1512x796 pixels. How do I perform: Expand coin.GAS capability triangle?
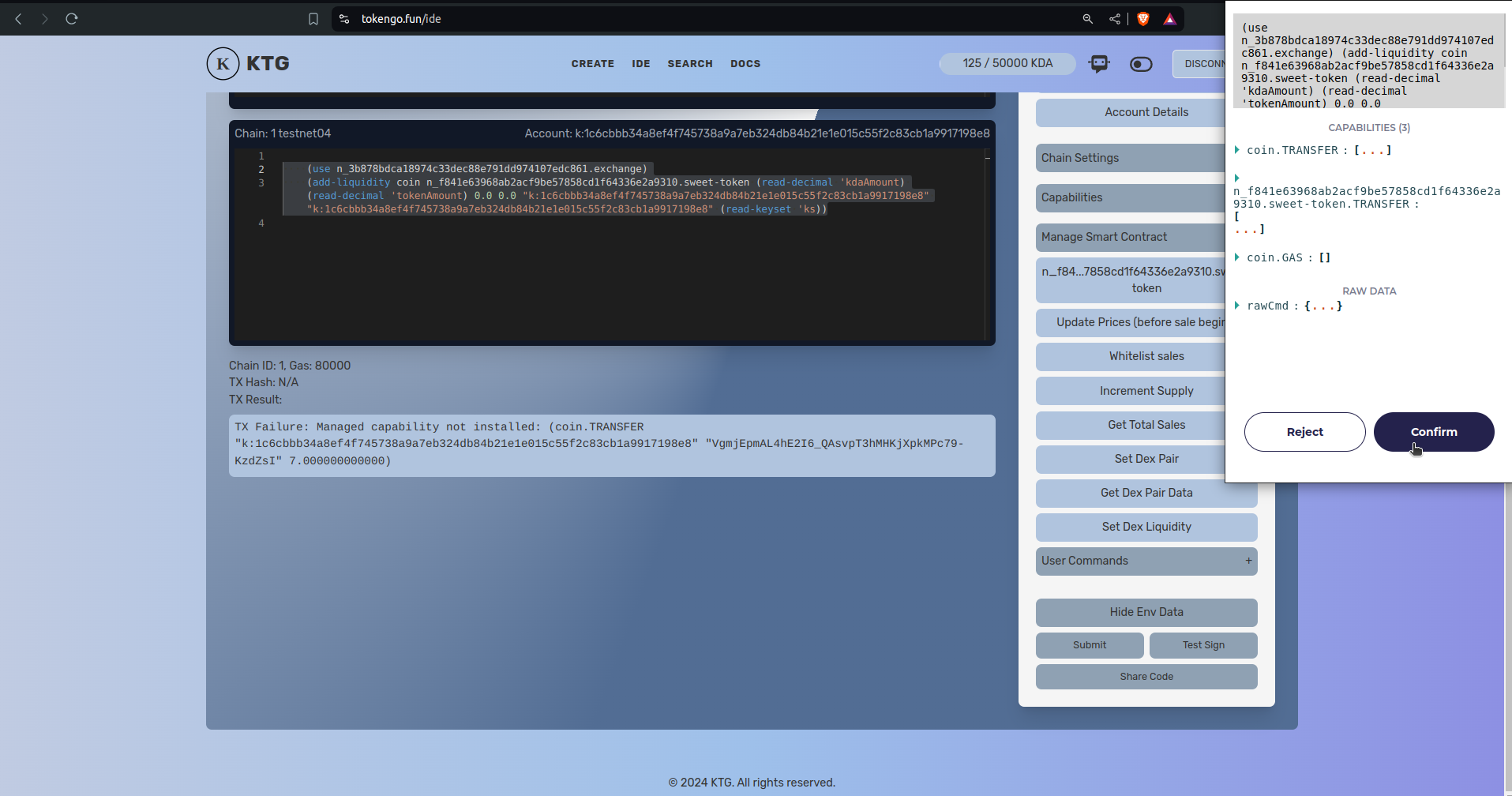point(1237,257)
